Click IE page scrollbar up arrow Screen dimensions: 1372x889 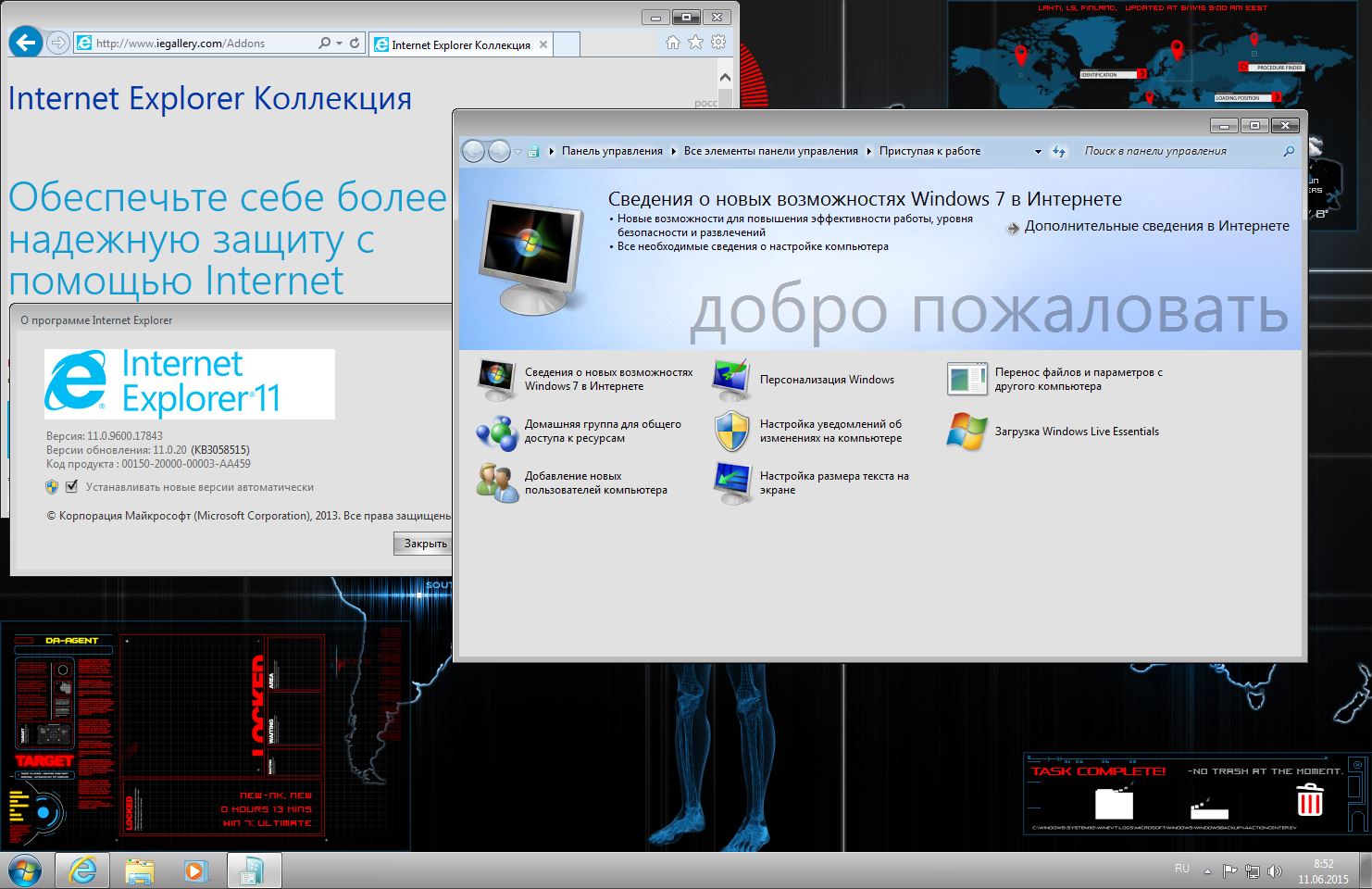point(725,78)
